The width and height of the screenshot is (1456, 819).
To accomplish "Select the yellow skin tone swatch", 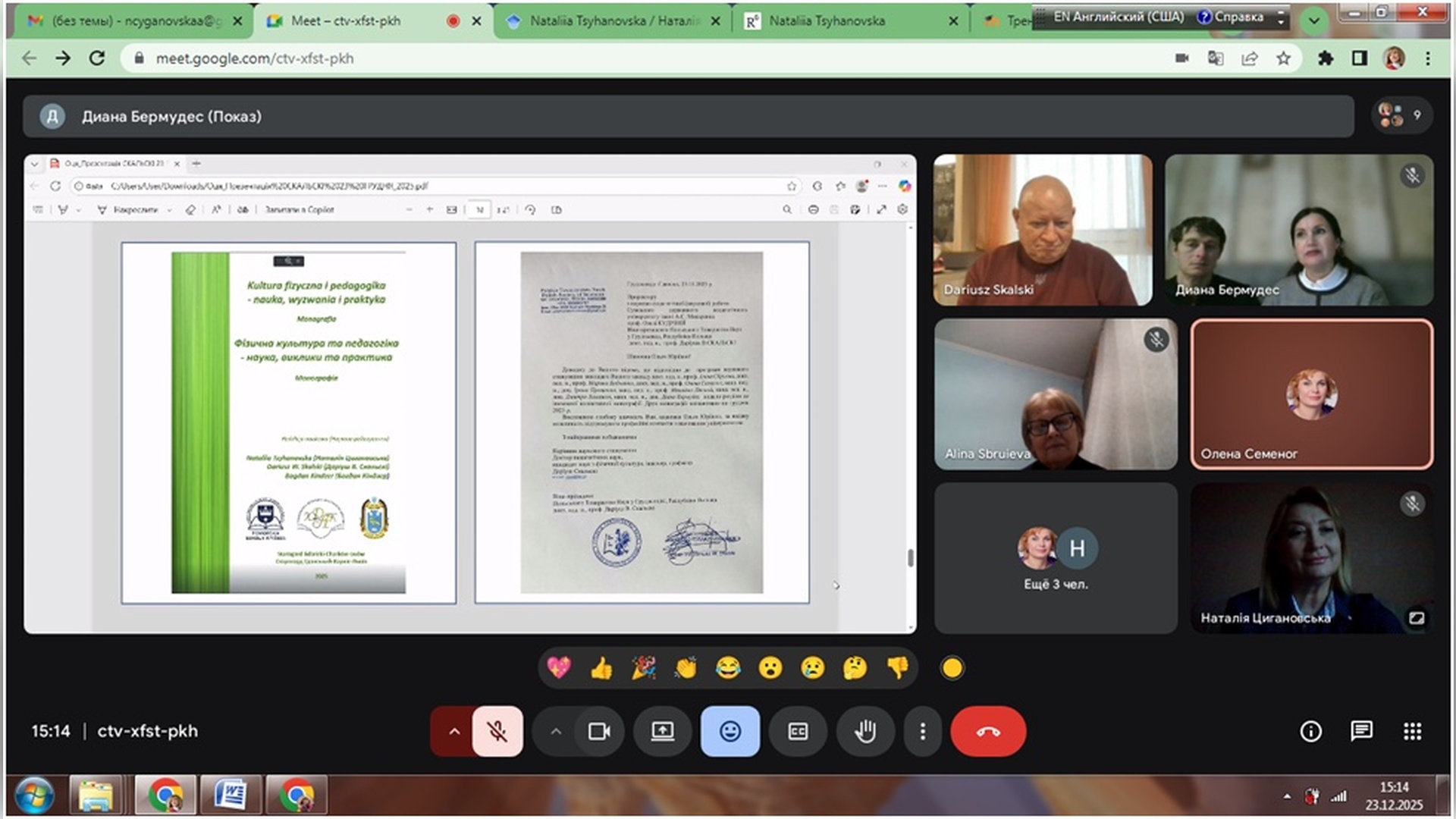I will tap(952, 668).
